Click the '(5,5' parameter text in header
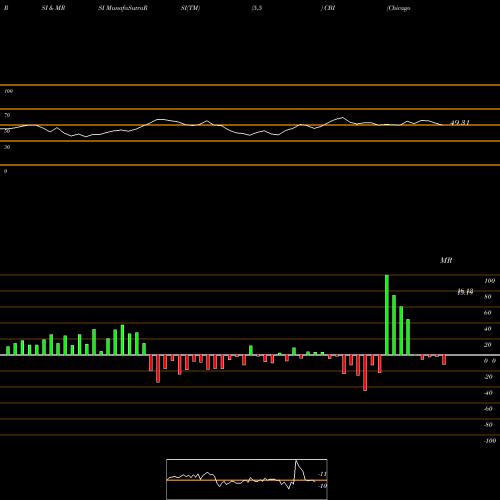Screen dimensions: 500x500 pos(257,8)
